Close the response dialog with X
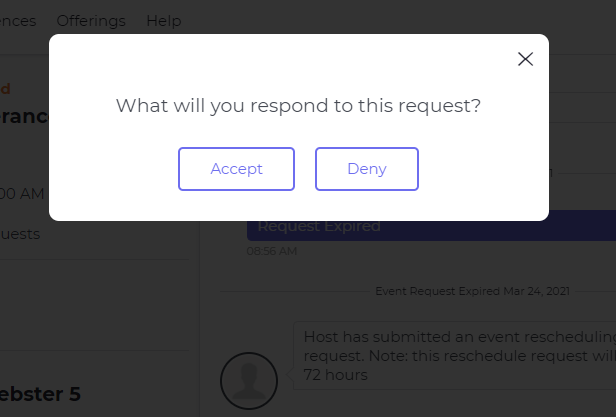 [525, 59]
